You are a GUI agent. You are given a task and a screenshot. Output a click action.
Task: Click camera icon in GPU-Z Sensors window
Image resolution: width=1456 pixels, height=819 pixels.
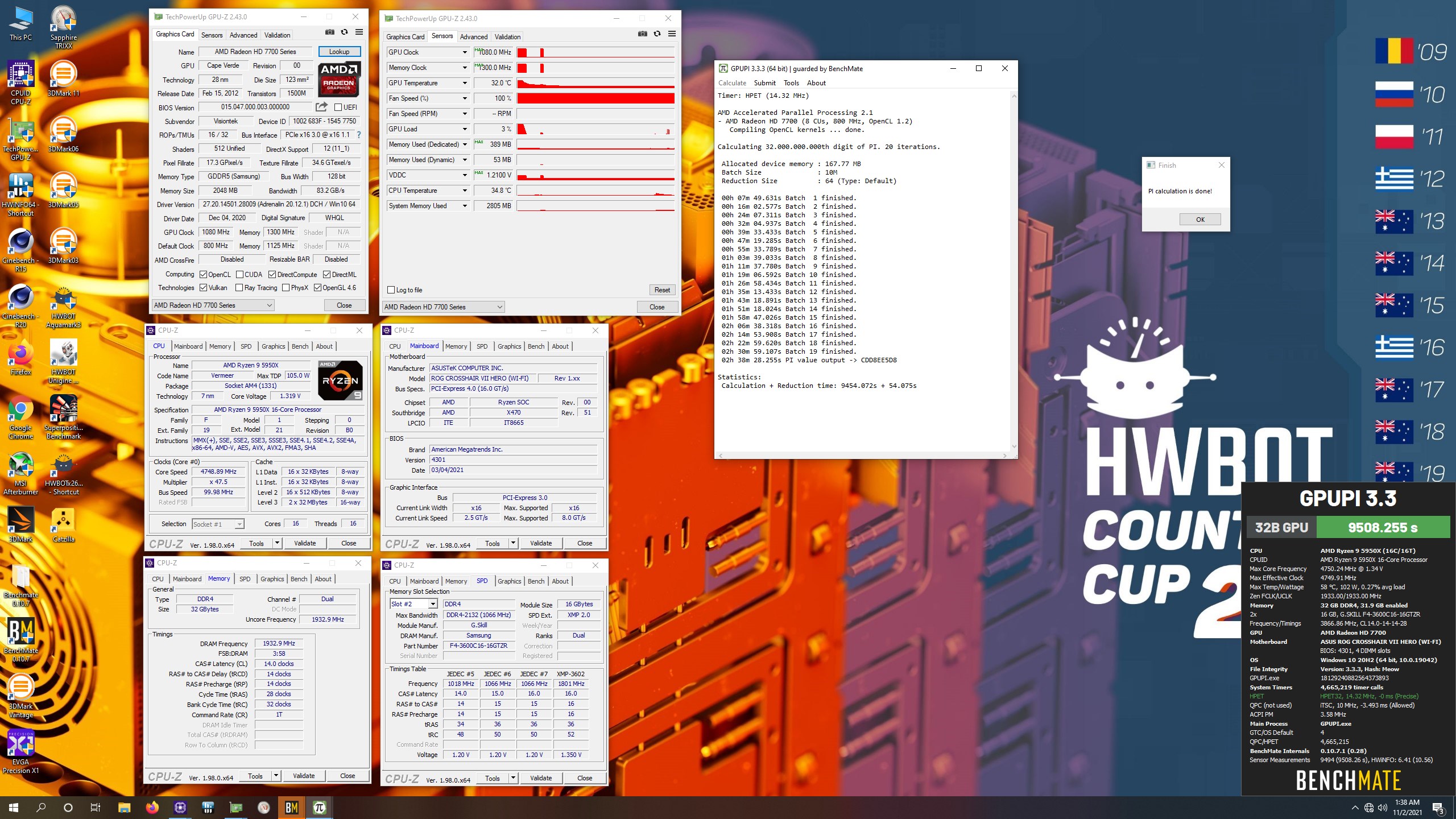tap(643, 34)
